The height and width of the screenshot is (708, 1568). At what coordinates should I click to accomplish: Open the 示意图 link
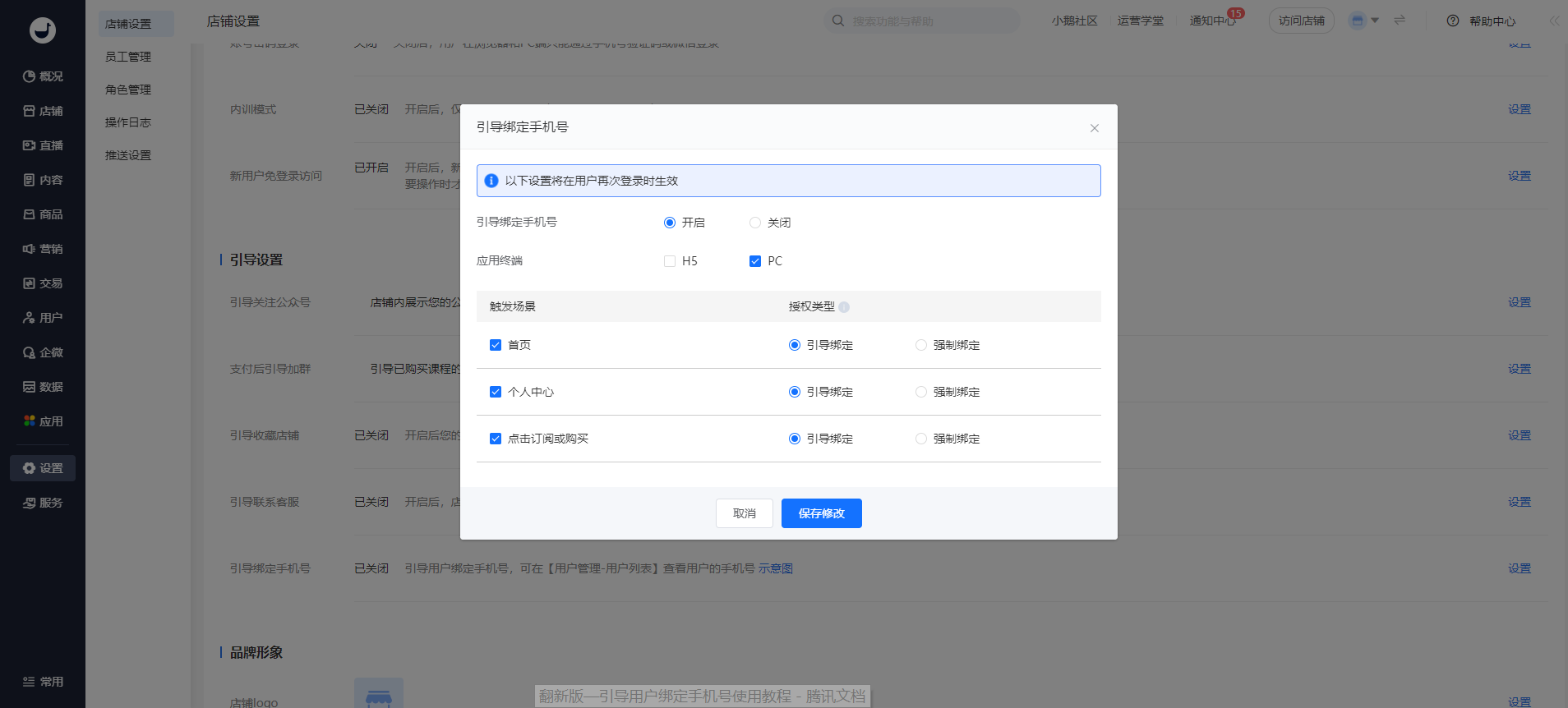point(776,568)
